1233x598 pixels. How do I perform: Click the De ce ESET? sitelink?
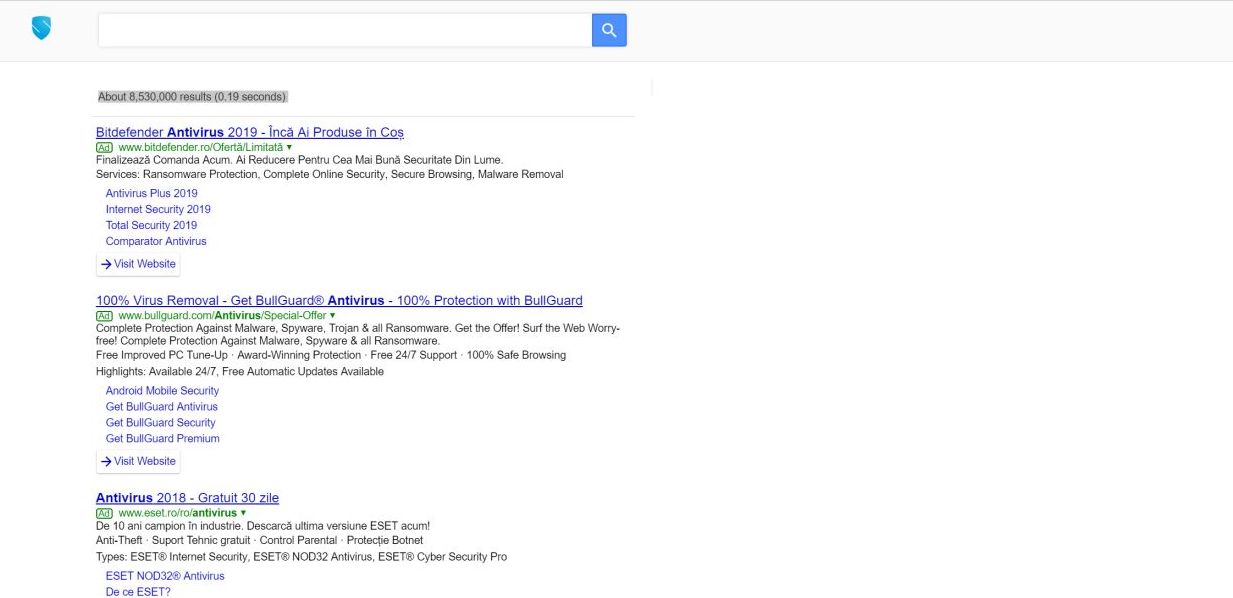click(138, 592)
